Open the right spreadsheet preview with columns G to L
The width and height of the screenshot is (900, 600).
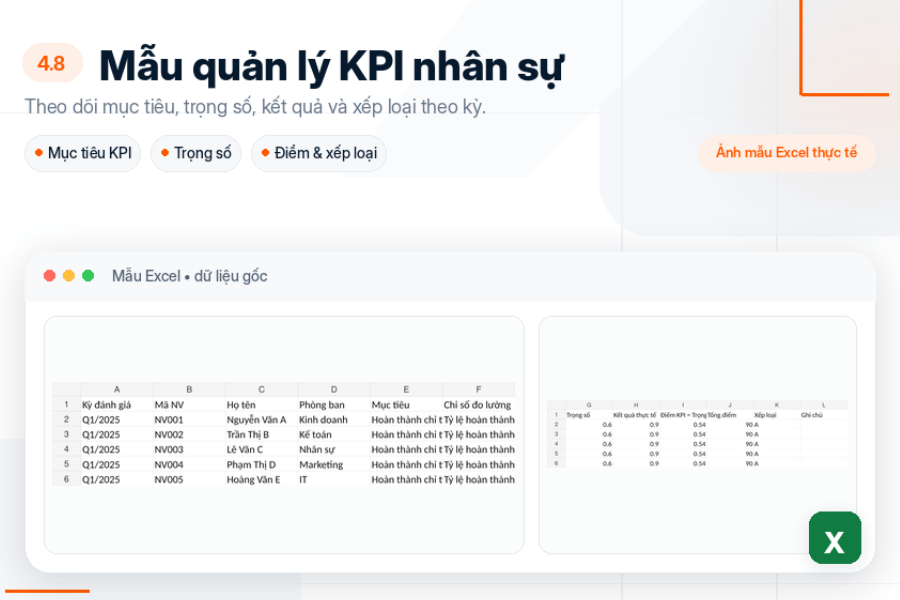coord(697,434)
